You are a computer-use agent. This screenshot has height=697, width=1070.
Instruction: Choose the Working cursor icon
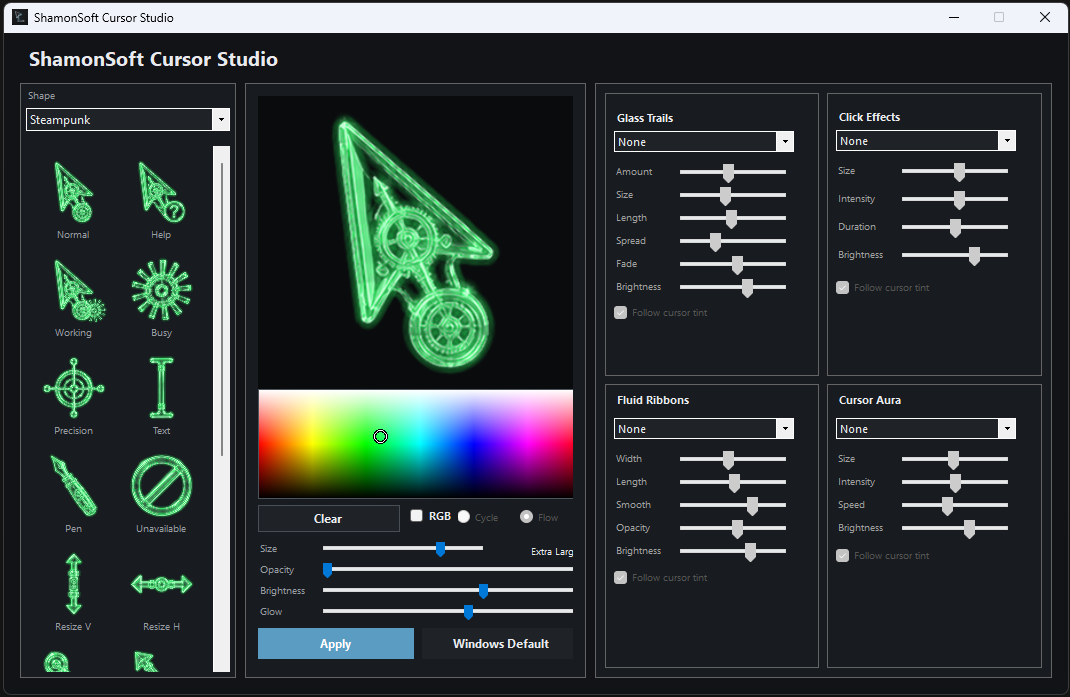point(78,291)
